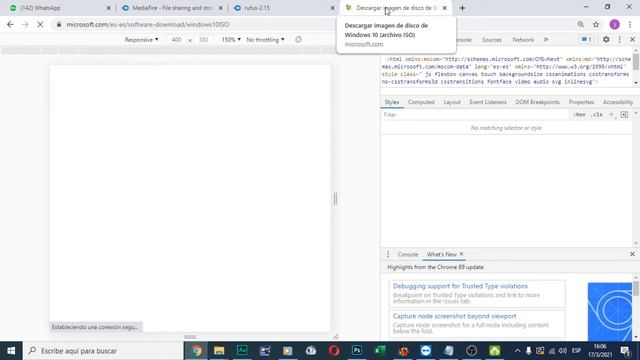Open the drawer three-dot menu

click(388, 254)
